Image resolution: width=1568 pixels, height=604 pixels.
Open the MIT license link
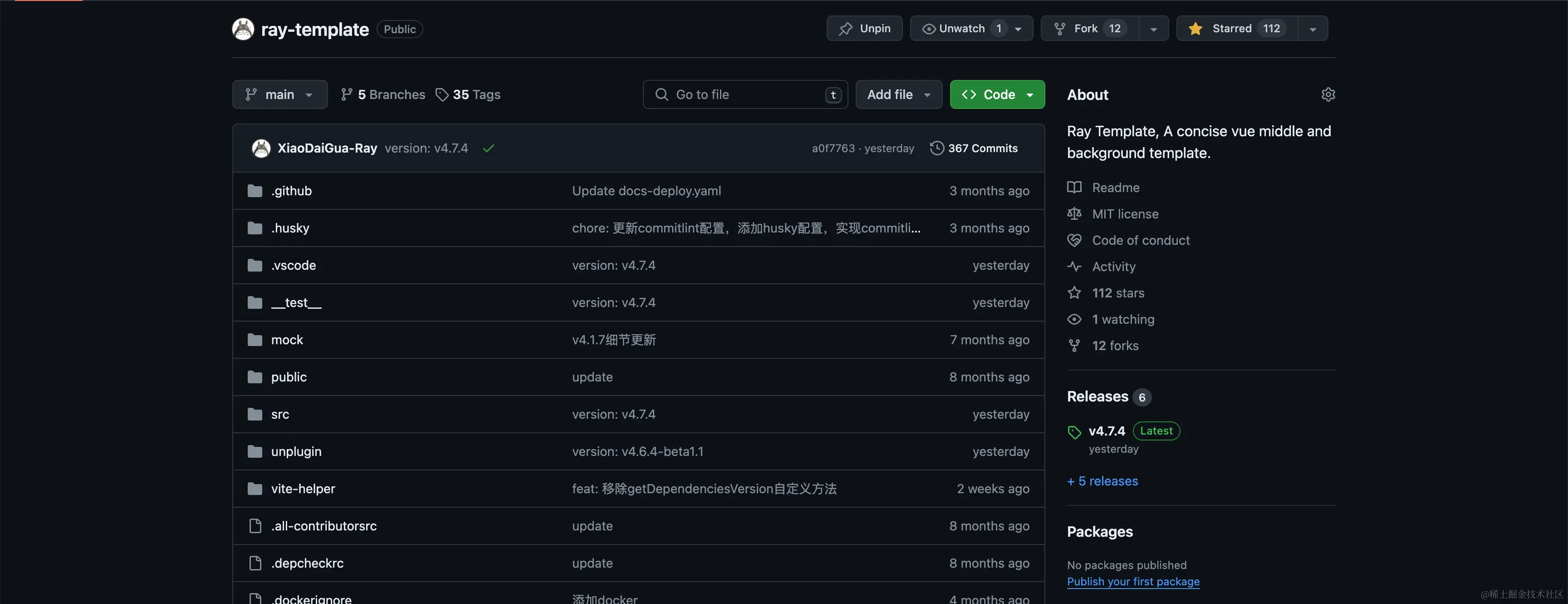pos(1125,214)
